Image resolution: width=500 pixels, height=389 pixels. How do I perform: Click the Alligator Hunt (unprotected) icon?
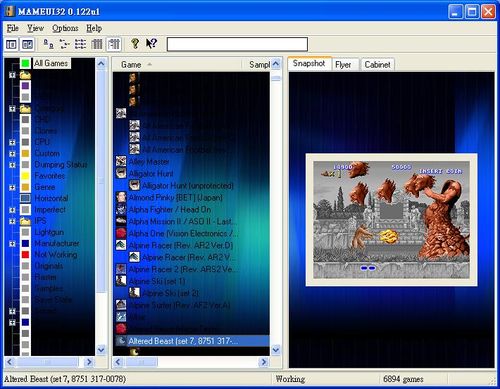tap(134, 185)
